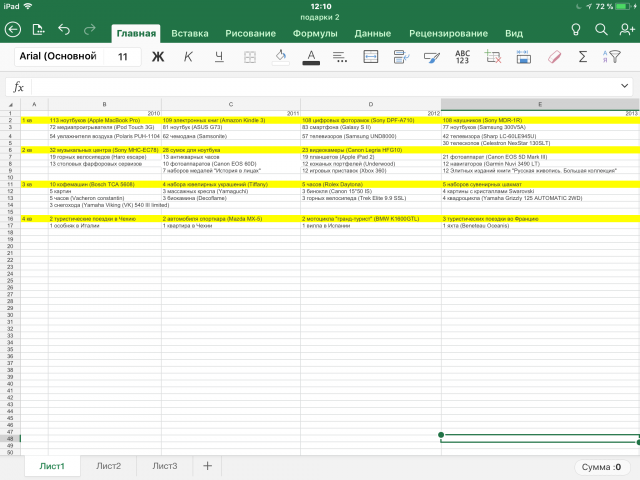
Task: Open the wrap text icon
Action: [401, 57]
